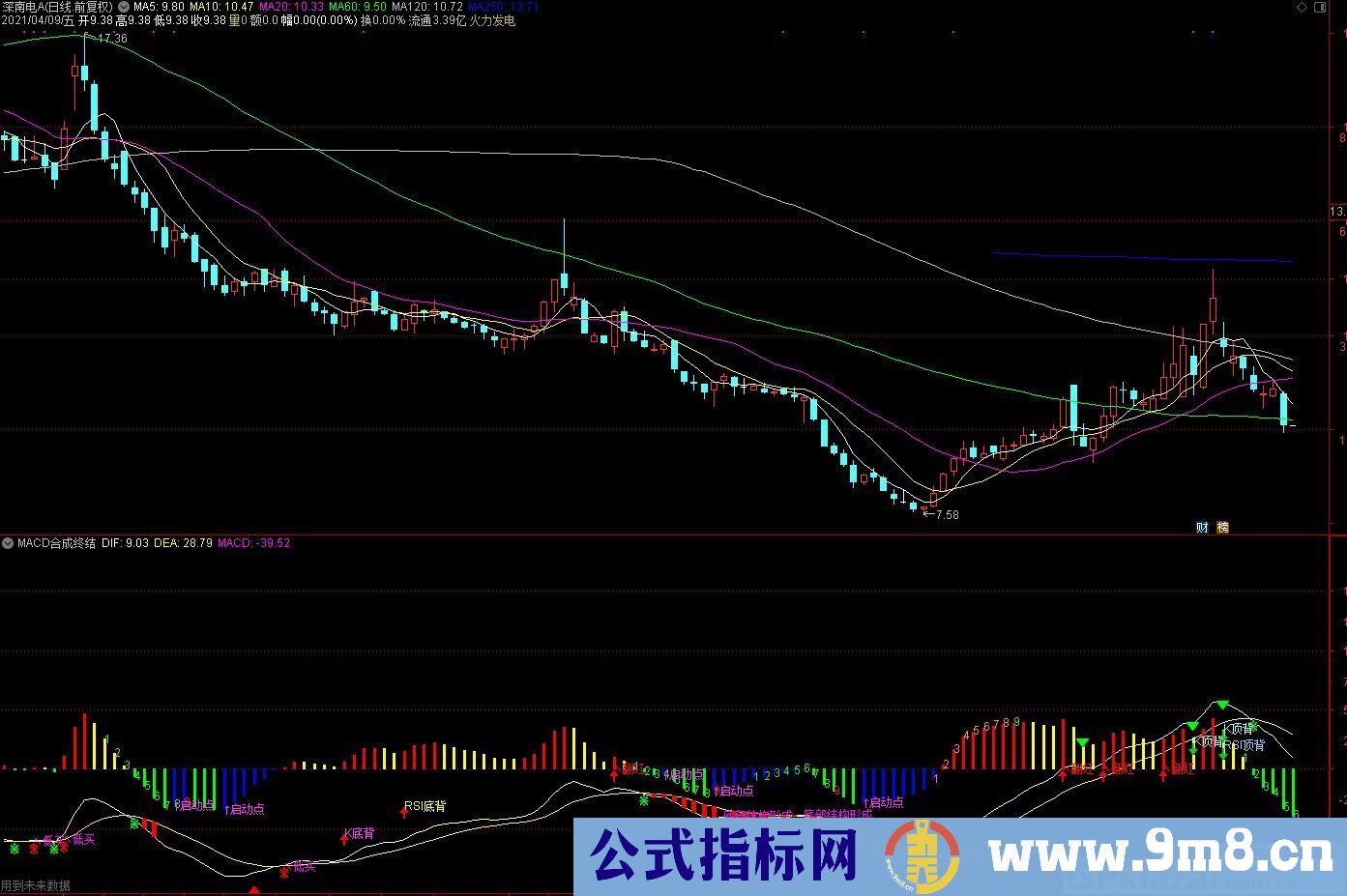The height and width of the screenshot is (896, 1347).
Task: Click the MA5: 9.80 label
Action: 158,7
